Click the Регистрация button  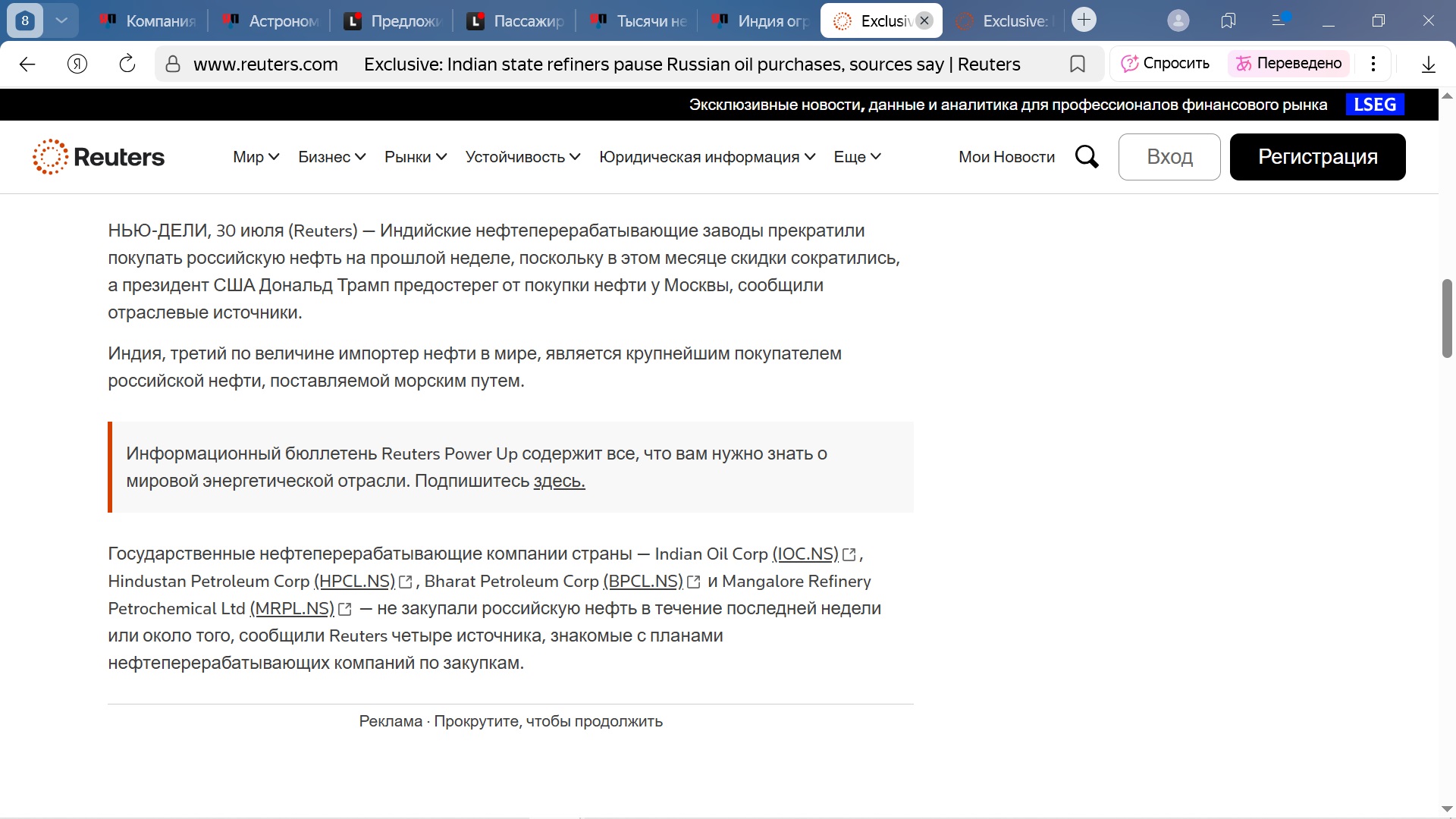pyautogui.click(x=1318, y=157)
